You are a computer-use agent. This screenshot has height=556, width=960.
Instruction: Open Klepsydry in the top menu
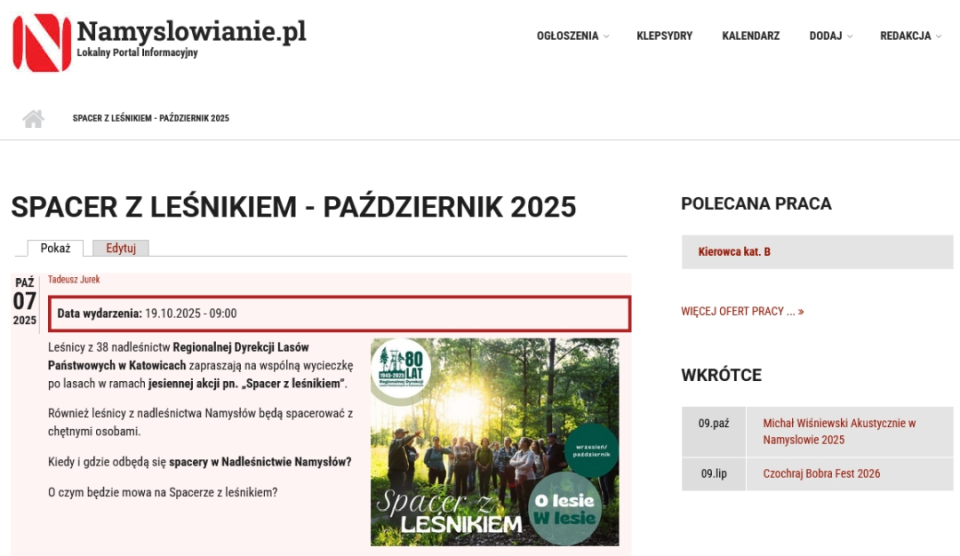coord(664,36)
